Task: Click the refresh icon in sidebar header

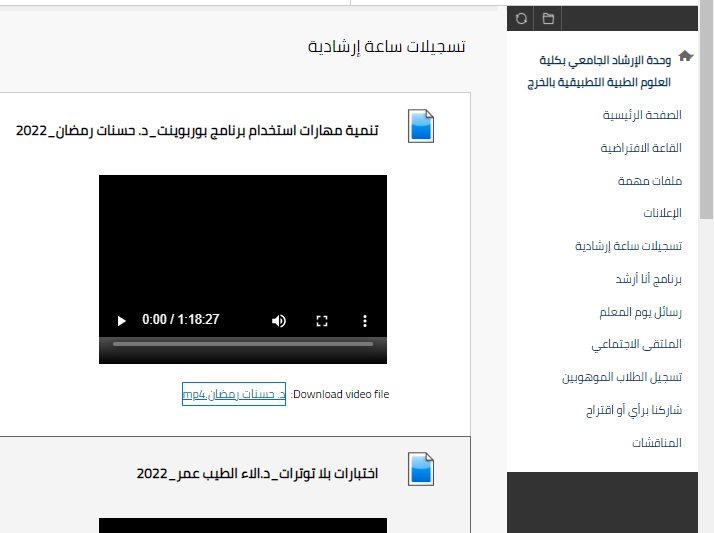Action: tap(520, 18)
